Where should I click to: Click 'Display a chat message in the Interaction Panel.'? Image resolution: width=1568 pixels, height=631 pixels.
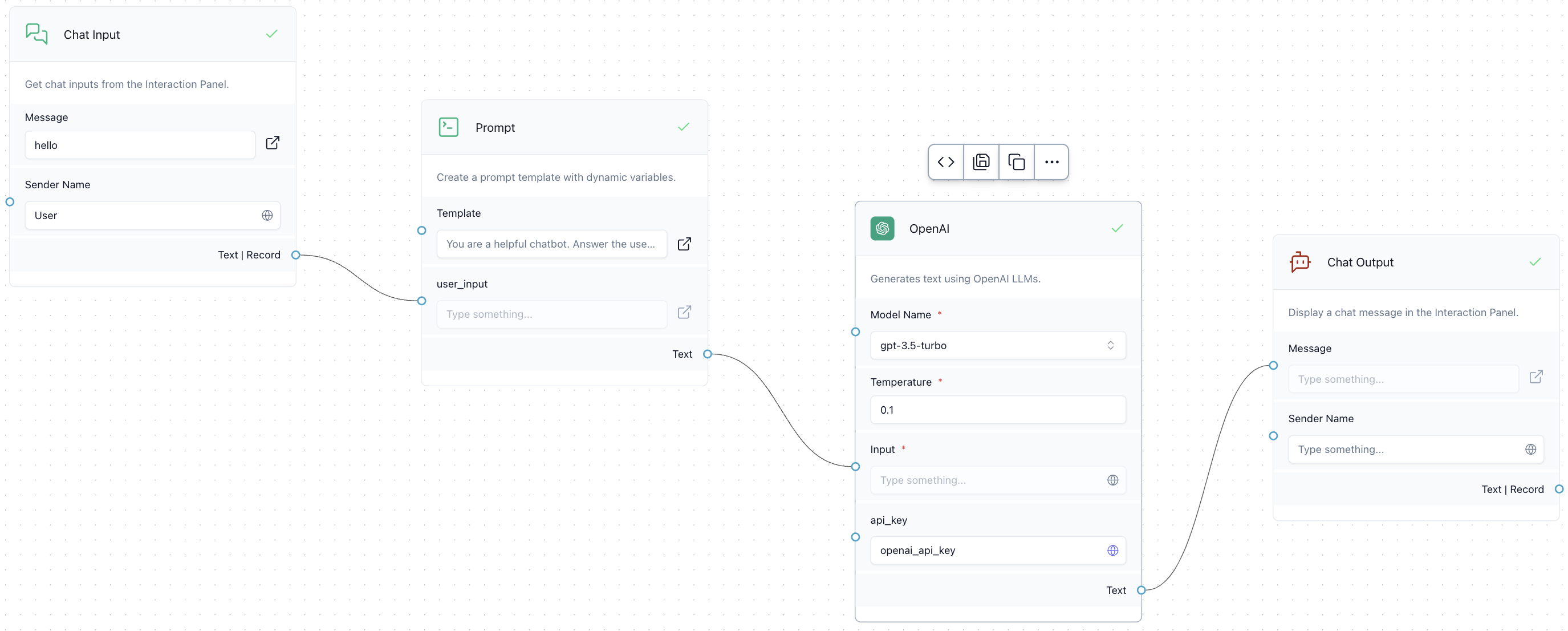click(1403, 313)
